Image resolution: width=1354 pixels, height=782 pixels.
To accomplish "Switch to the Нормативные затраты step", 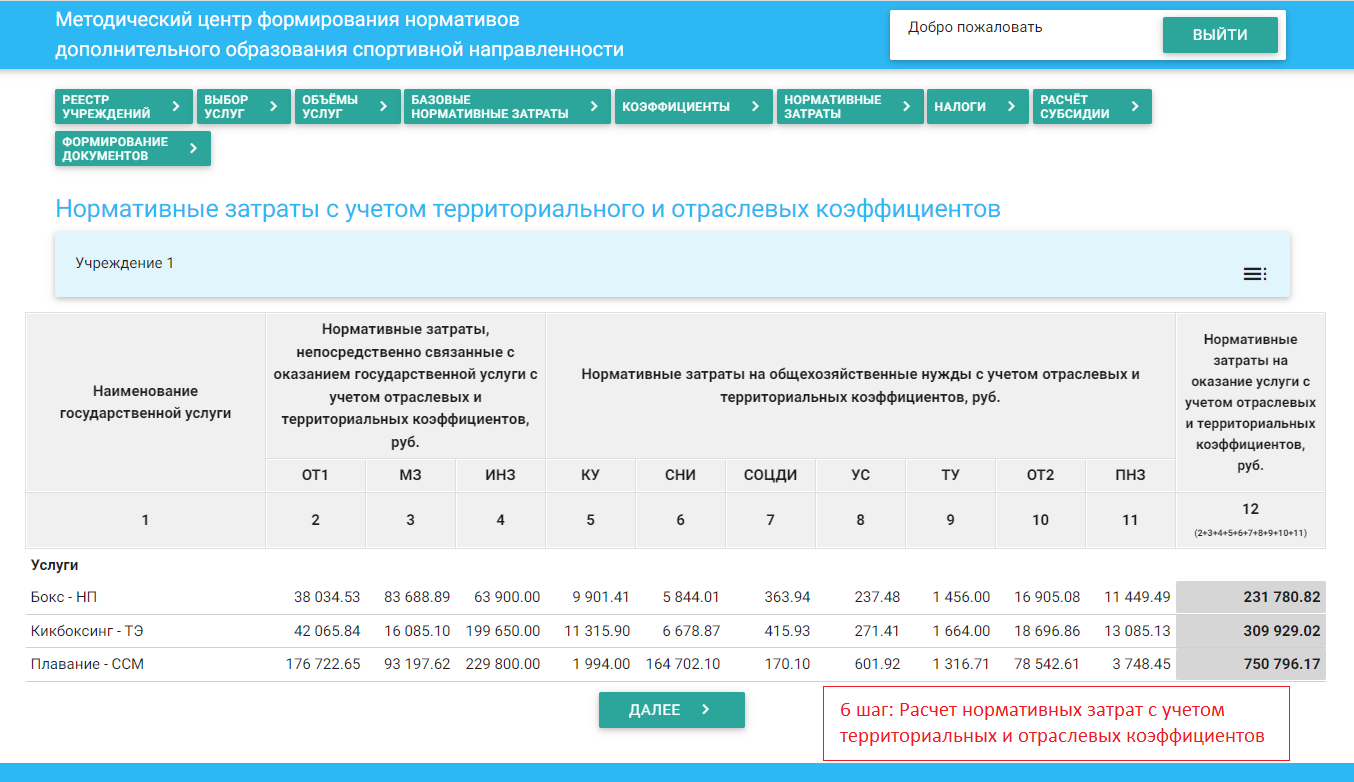I will [x=833, y=107].
